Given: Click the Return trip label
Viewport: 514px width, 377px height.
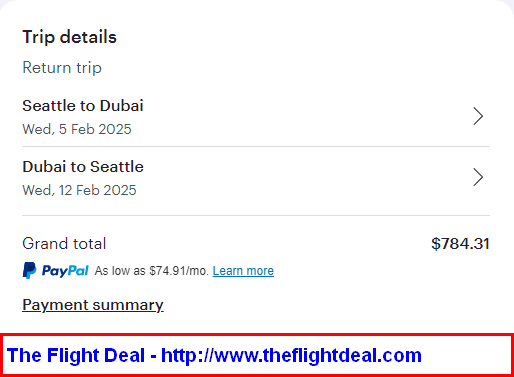Looking at the screenshot, I should 62,68.
